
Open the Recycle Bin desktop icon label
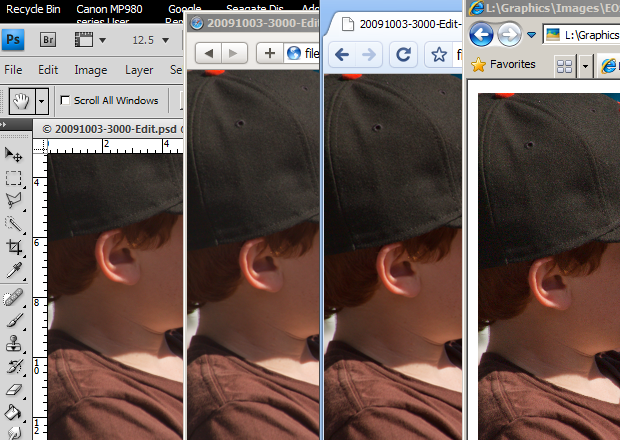[33, 9]
